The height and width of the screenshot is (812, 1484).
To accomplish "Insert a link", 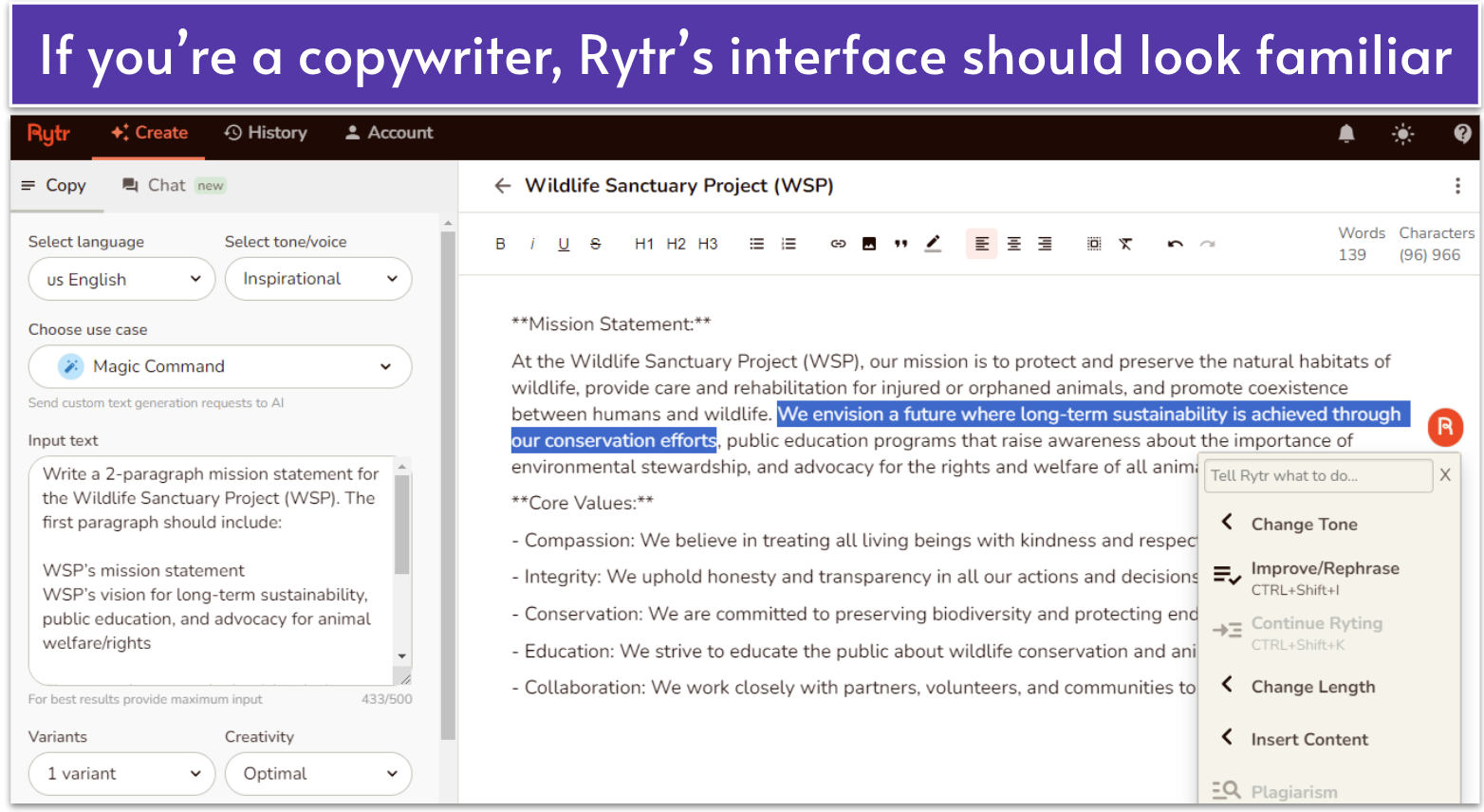I will coord(838,244).
